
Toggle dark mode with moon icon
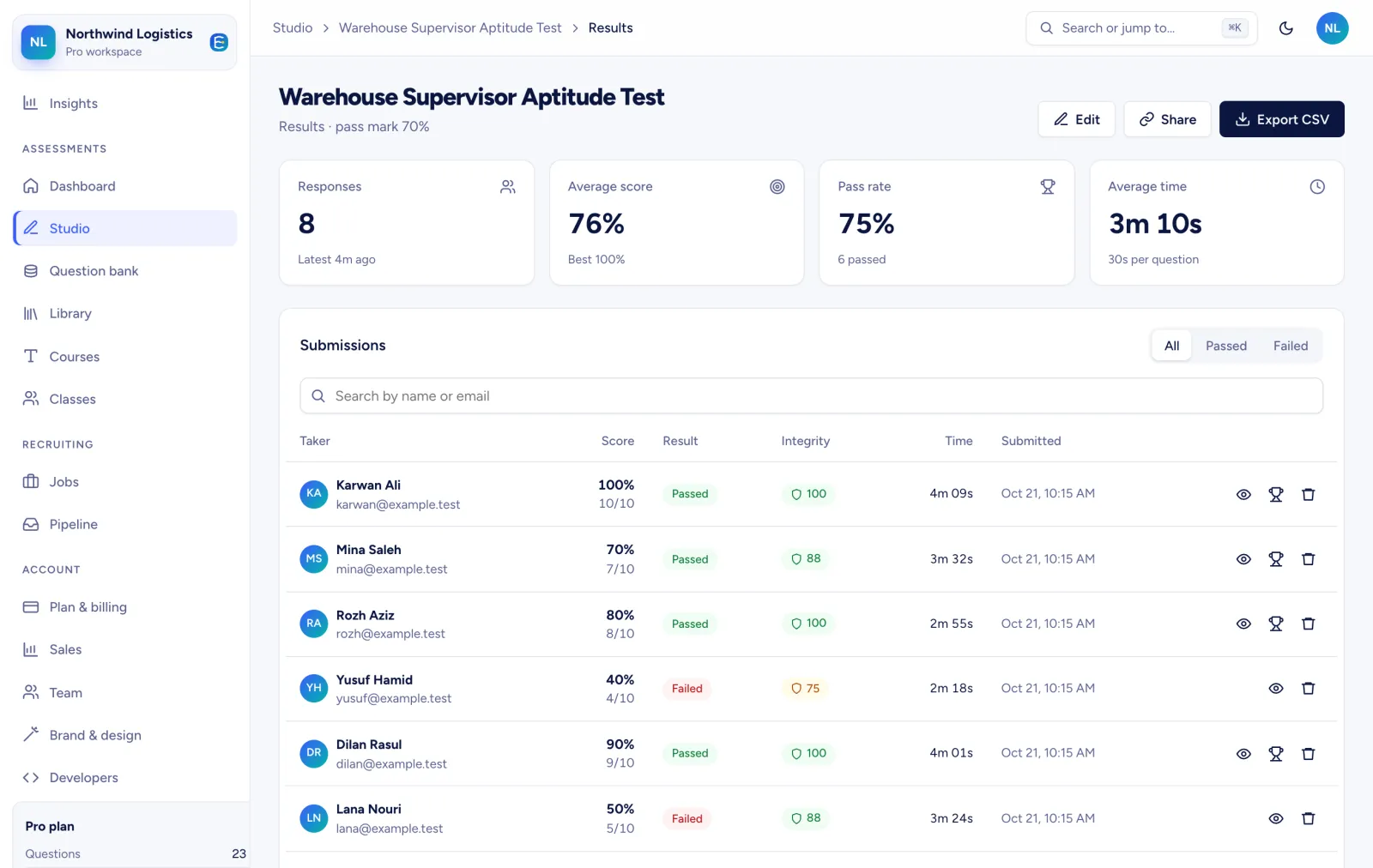click(x=1286, y=28)
